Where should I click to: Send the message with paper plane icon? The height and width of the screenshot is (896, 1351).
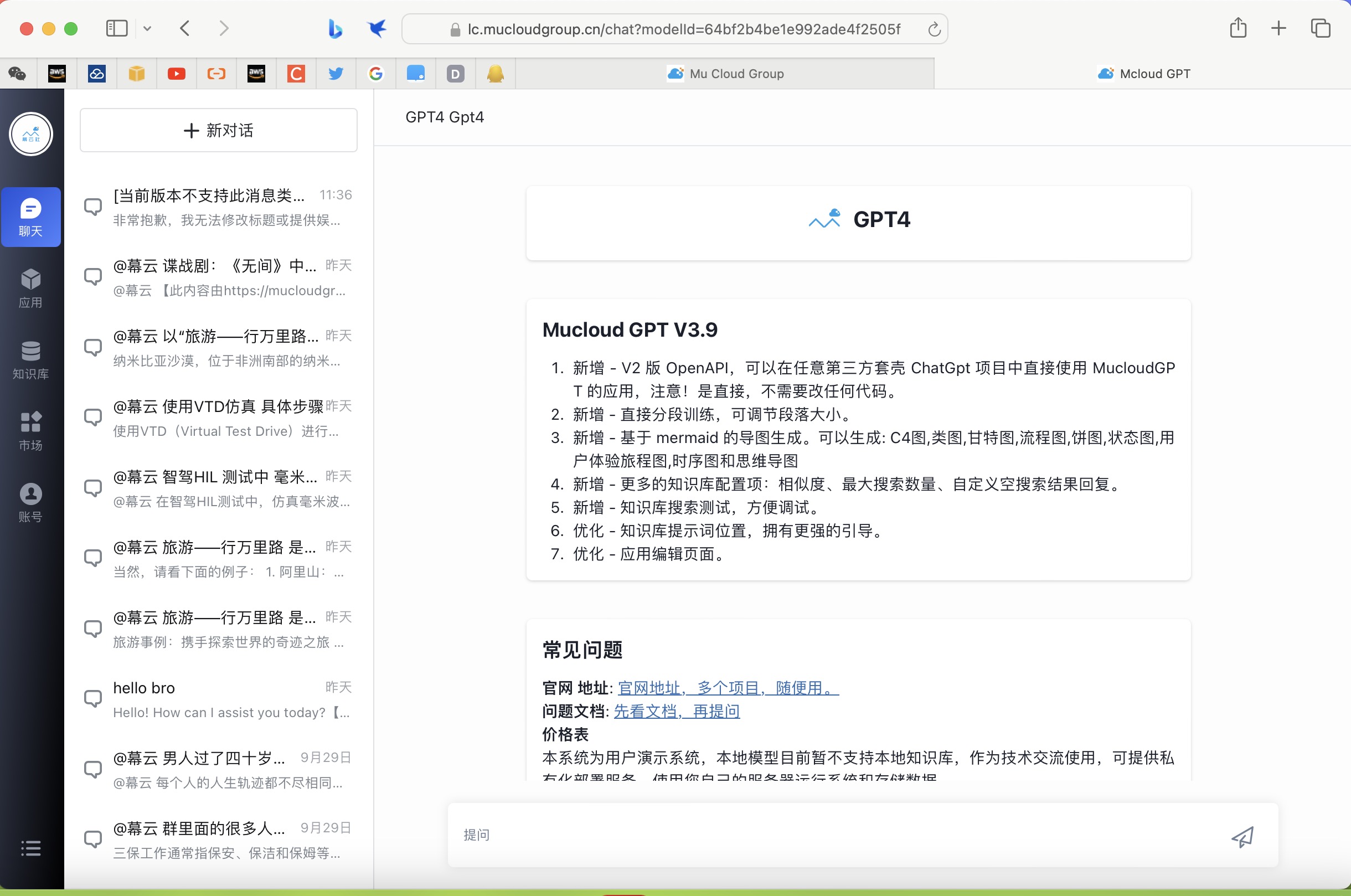coord(1242,837)
